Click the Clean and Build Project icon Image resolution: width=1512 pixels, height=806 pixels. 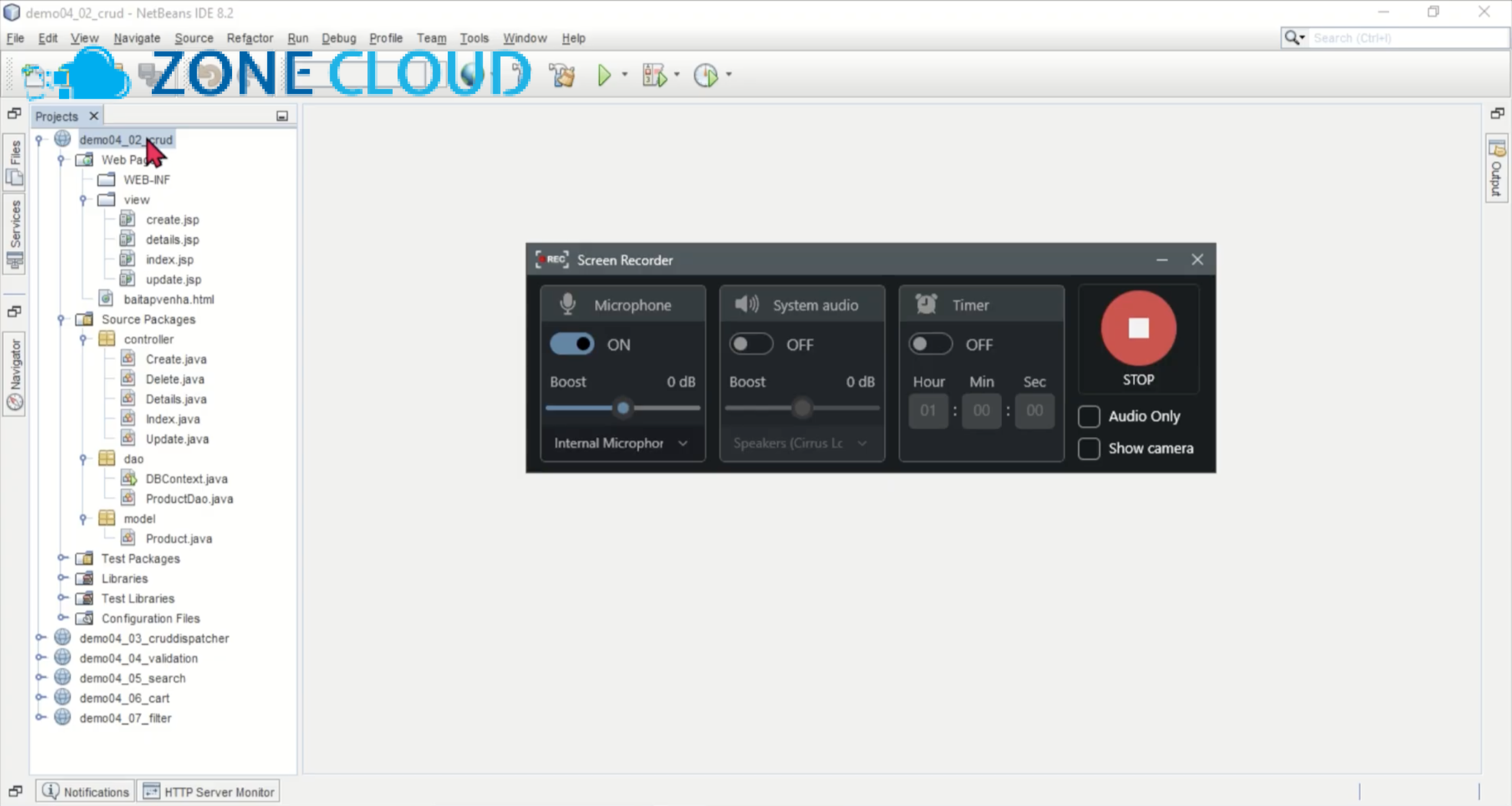click(561, 75)
